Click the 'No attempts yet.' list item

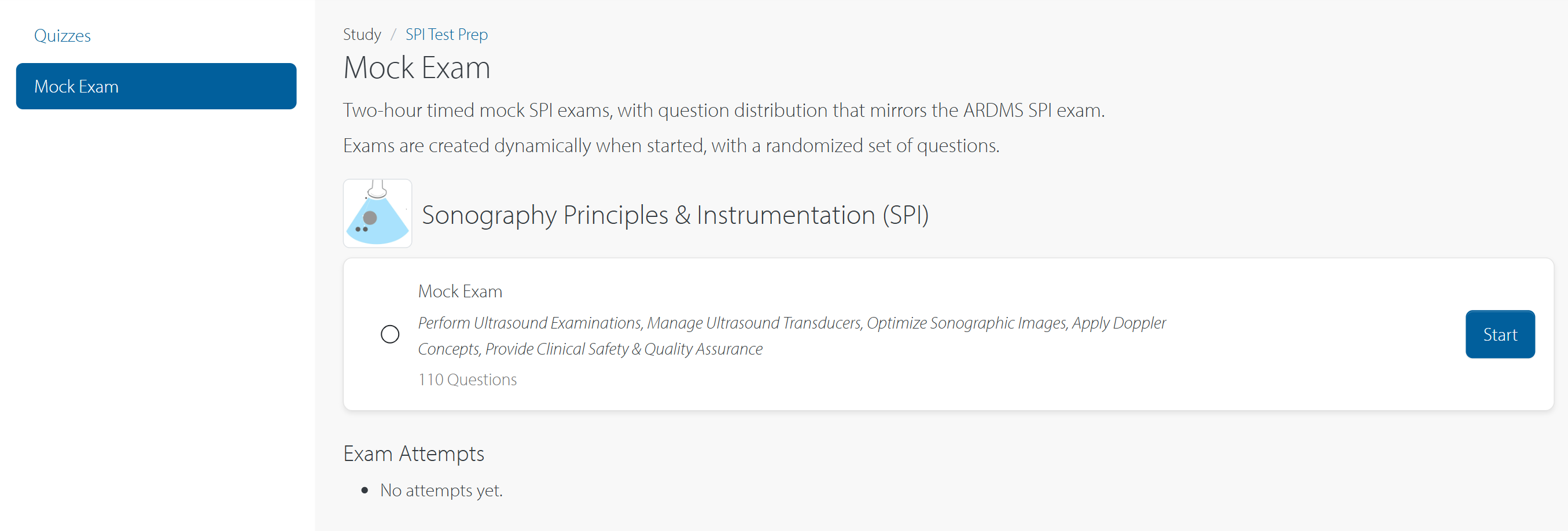click(x=441, y=491)
